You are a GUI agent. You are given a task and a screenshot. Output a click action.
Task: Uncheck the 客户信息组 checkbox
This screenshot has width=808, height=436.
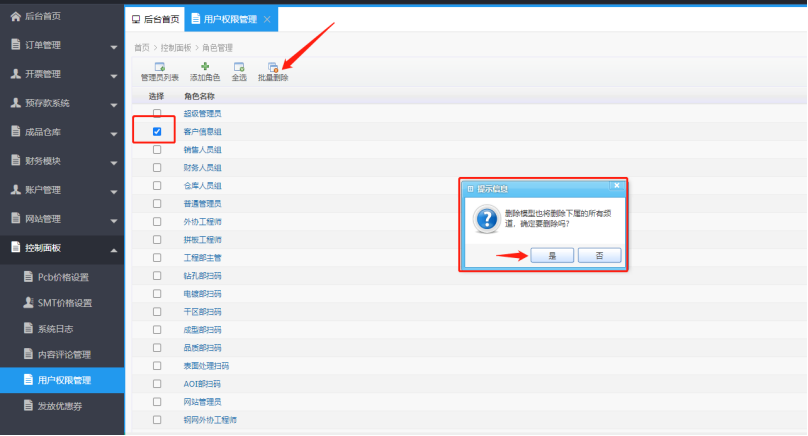pyautogui.click(x=157, y=131)
